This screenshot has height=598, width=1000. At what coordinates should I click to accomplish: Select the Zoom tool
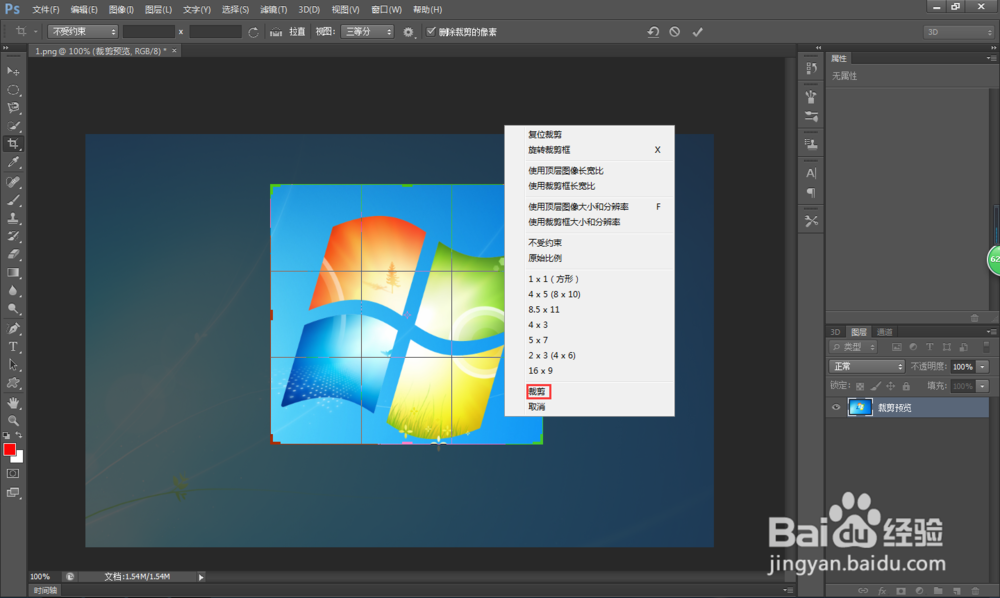click(13, 421)
